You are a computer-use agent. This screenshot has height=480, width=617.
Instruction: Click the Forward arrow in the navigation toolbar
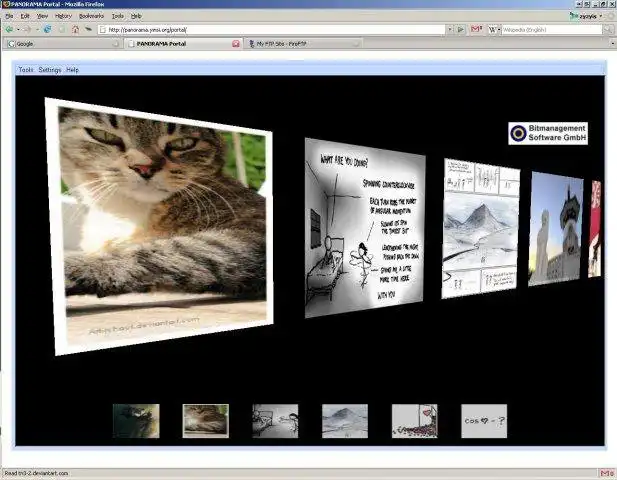[x=28, y=30]
